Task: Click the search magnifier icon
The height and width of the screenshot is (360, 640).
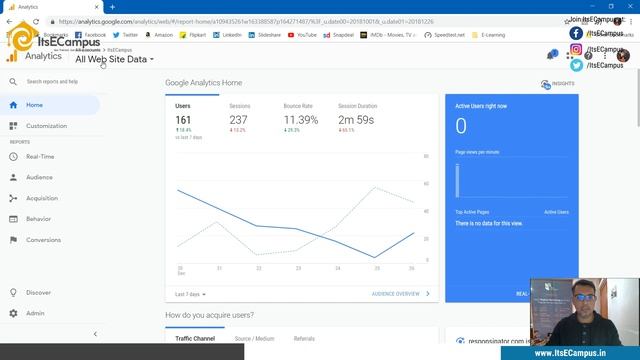Action: (x=13, y=82)
